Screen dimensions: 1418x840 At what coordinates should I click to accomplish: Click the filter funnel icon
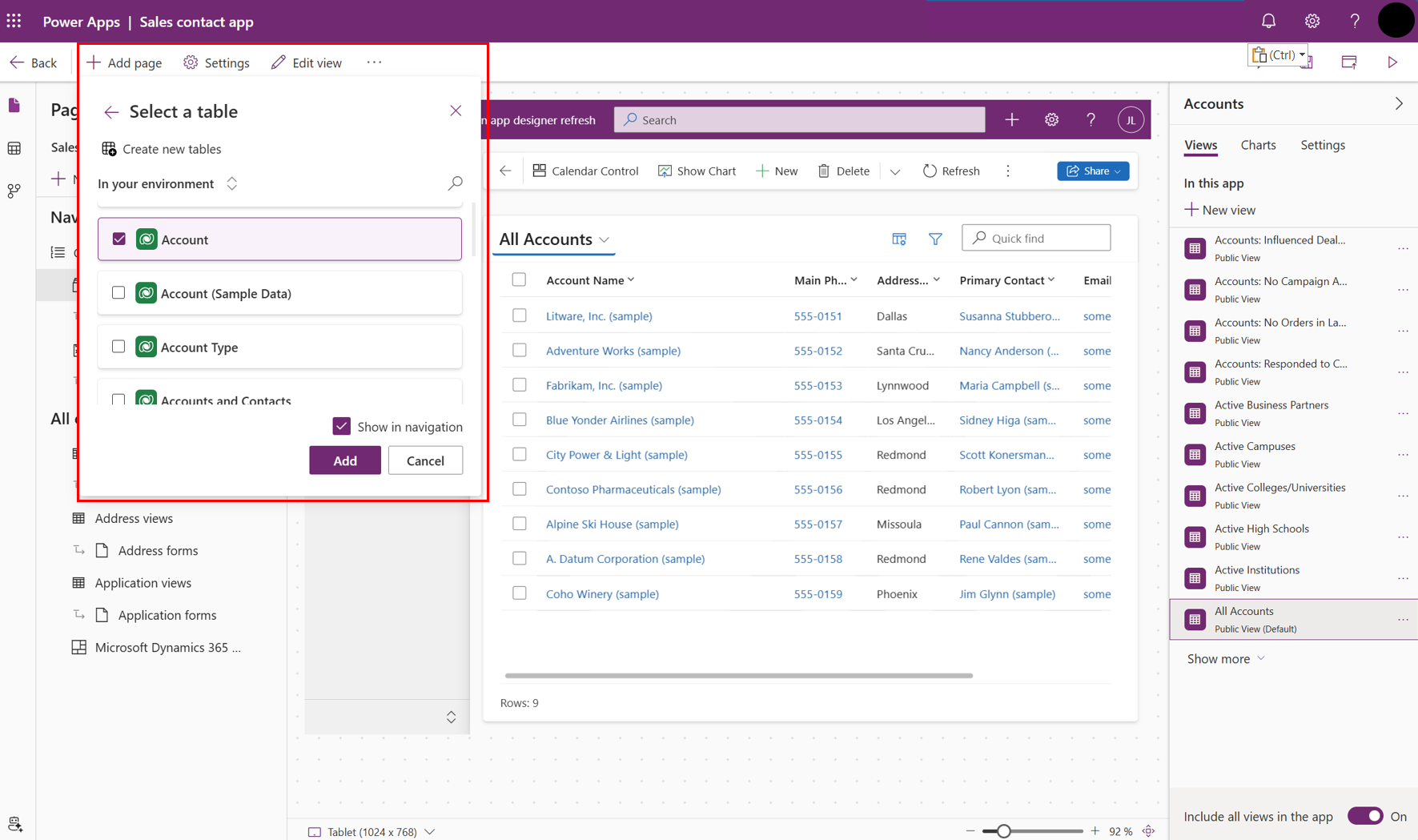tap(935, 239)
